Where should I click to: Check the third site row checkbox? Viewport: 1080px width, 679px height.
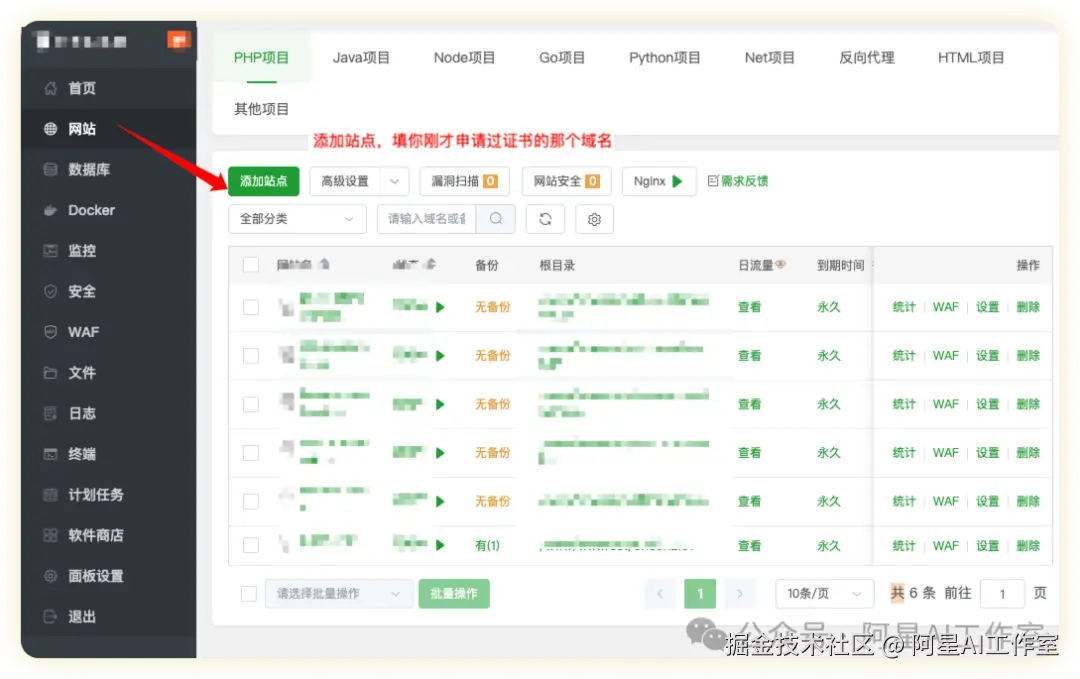coord(251,404)
